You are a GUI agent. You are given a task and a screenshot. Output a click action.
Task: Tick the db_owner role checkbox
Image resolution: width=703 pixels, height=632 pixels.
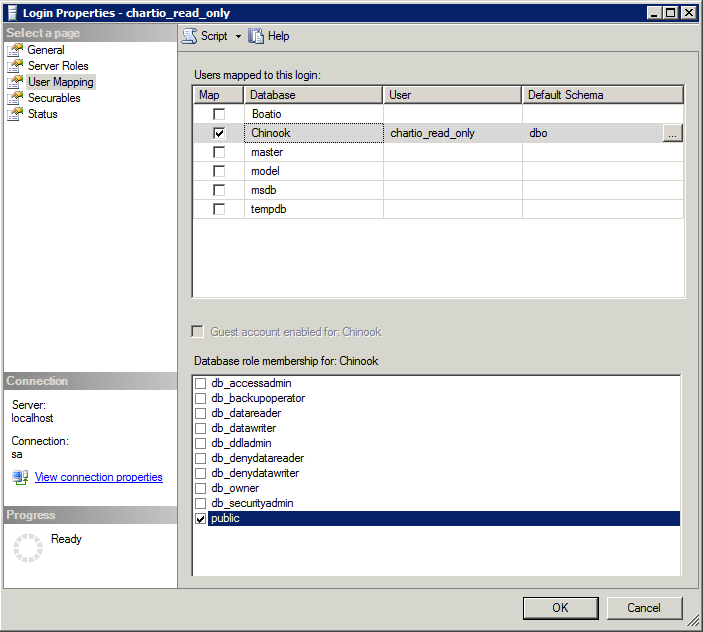tap(201, 489)
